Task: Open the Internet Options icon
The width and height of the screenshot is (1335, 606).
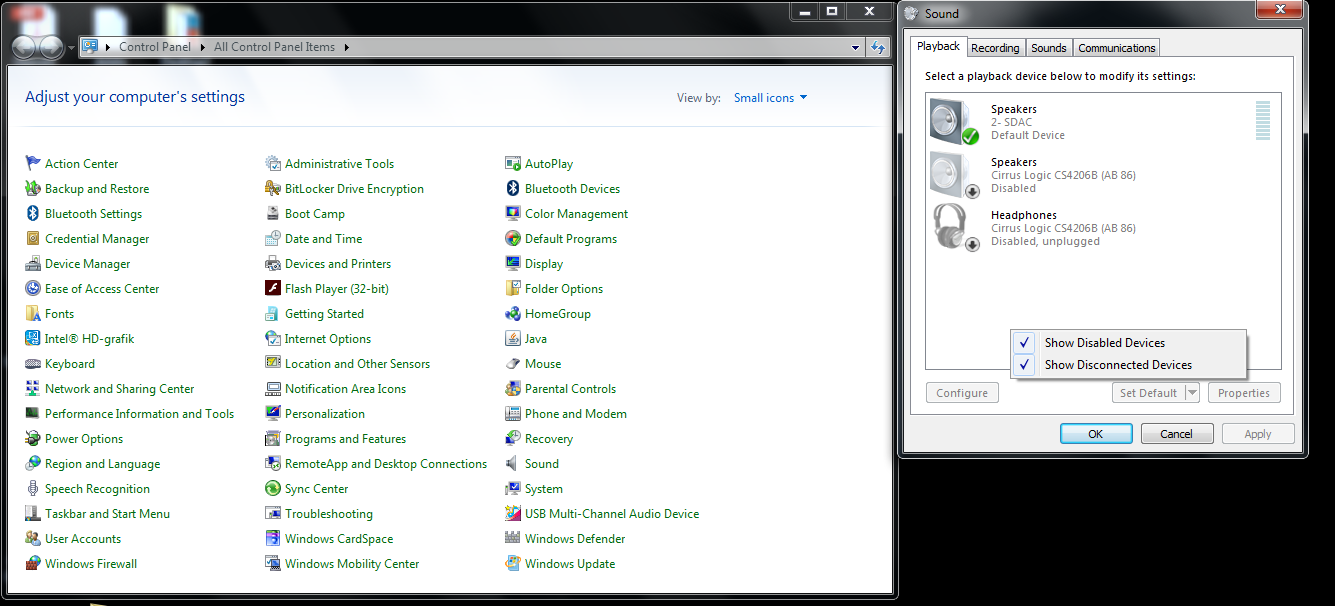Action: click(273, 339)
